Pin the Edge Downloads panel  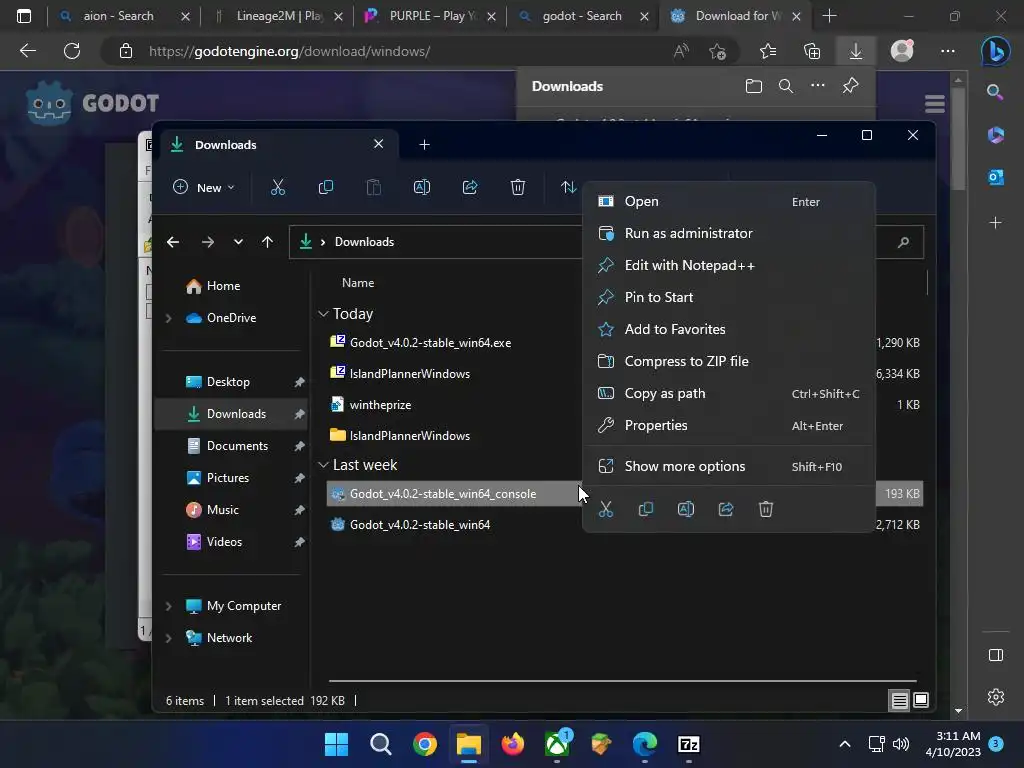[850, 86]
